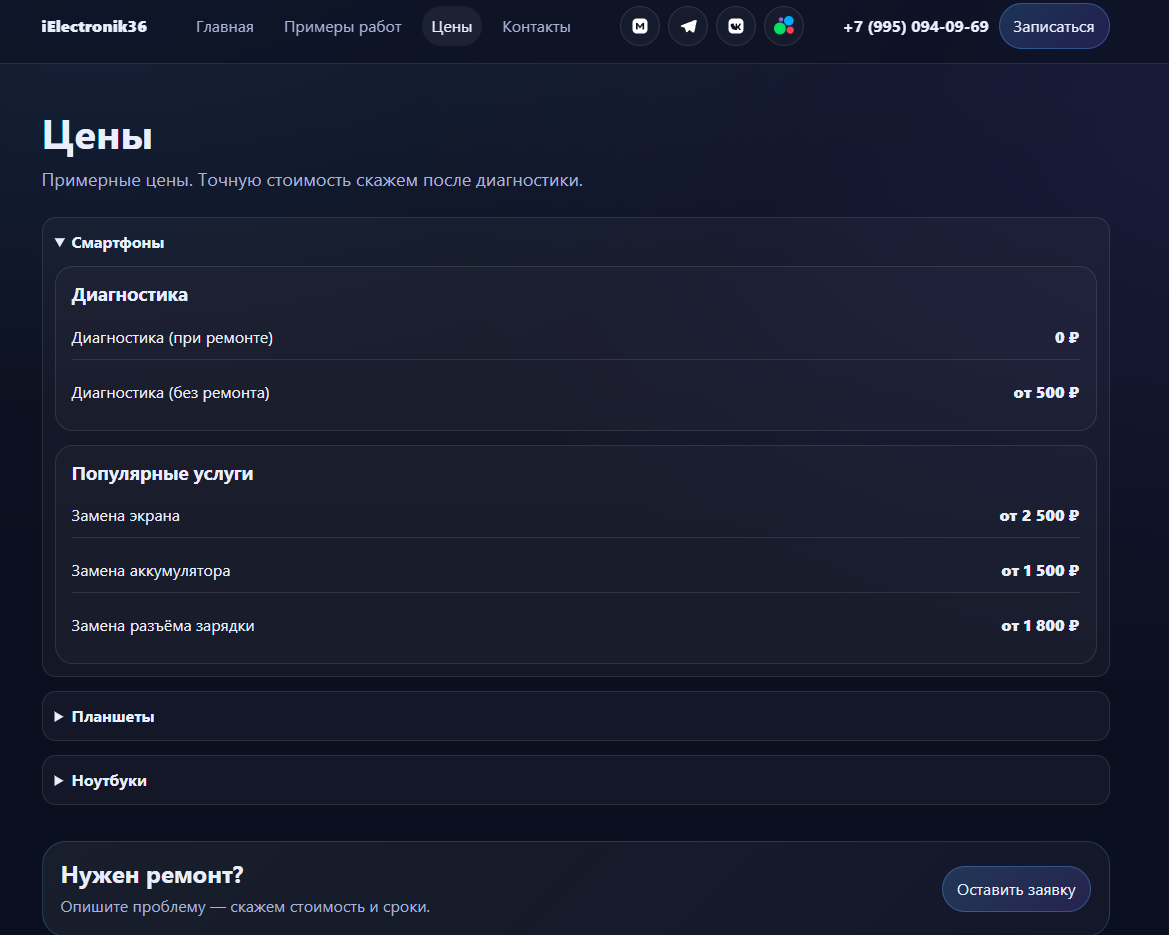Open the Telegram paper plane icon
This screenshot has width=1169, height=935.
(688, 27)
